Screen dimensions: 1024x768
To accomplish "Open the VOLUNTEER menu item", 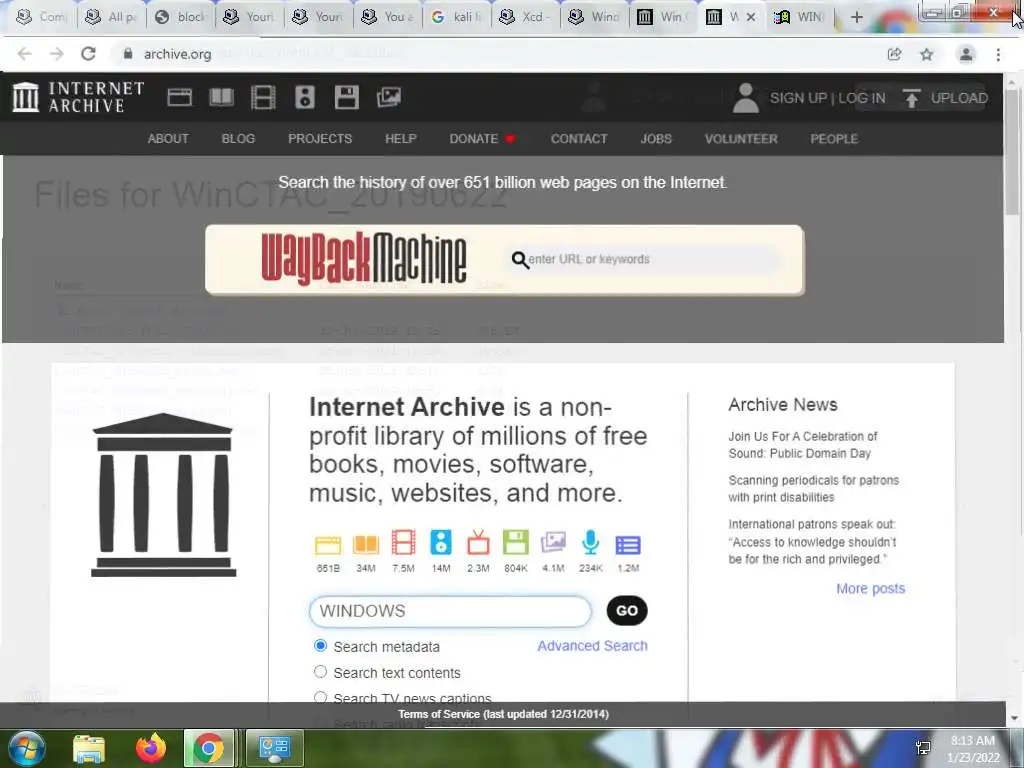I will coord(741,138).
